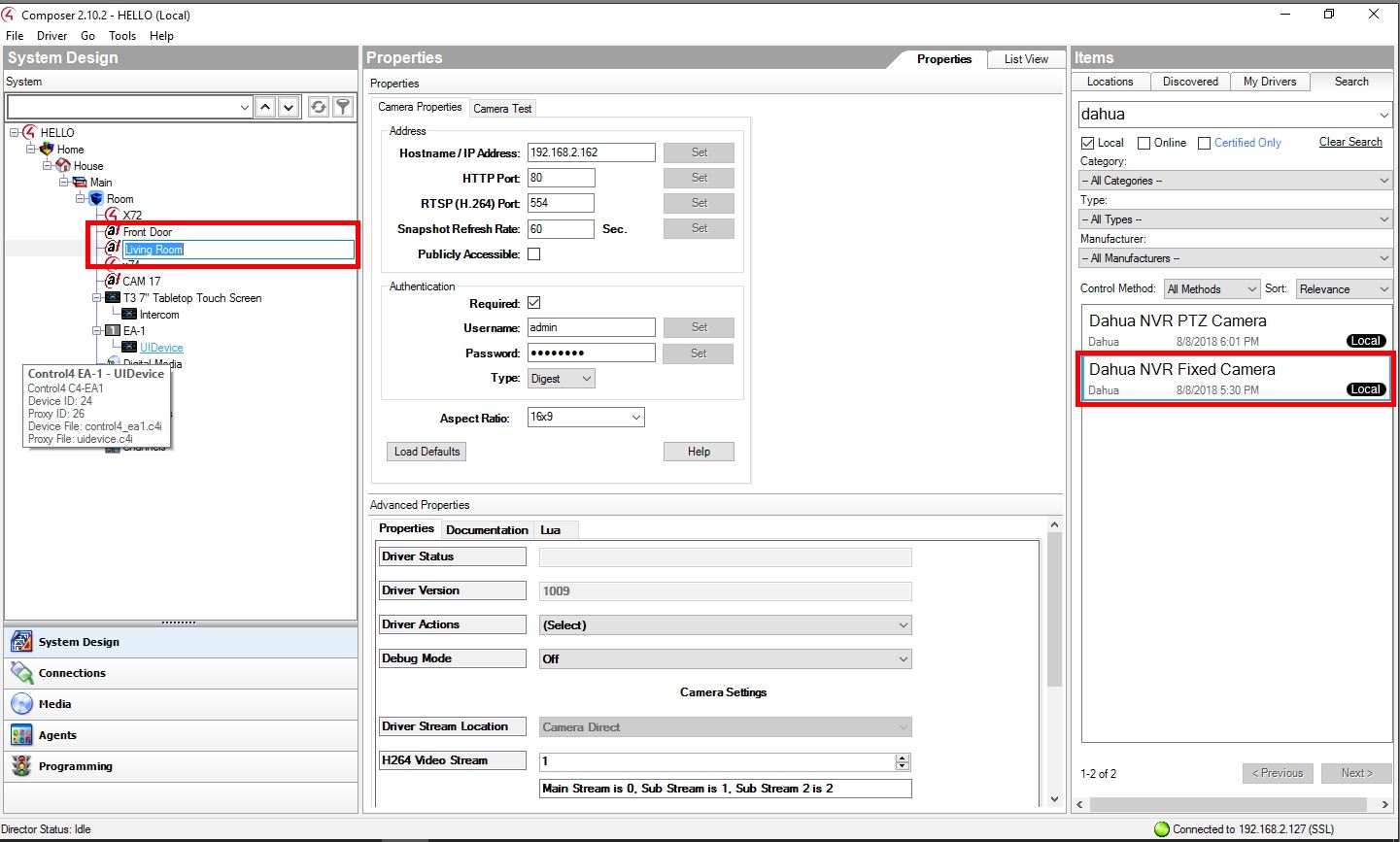Switch to the Documentation tab
The width and height of the screenshot is (1400, 842).
[487, 530]
